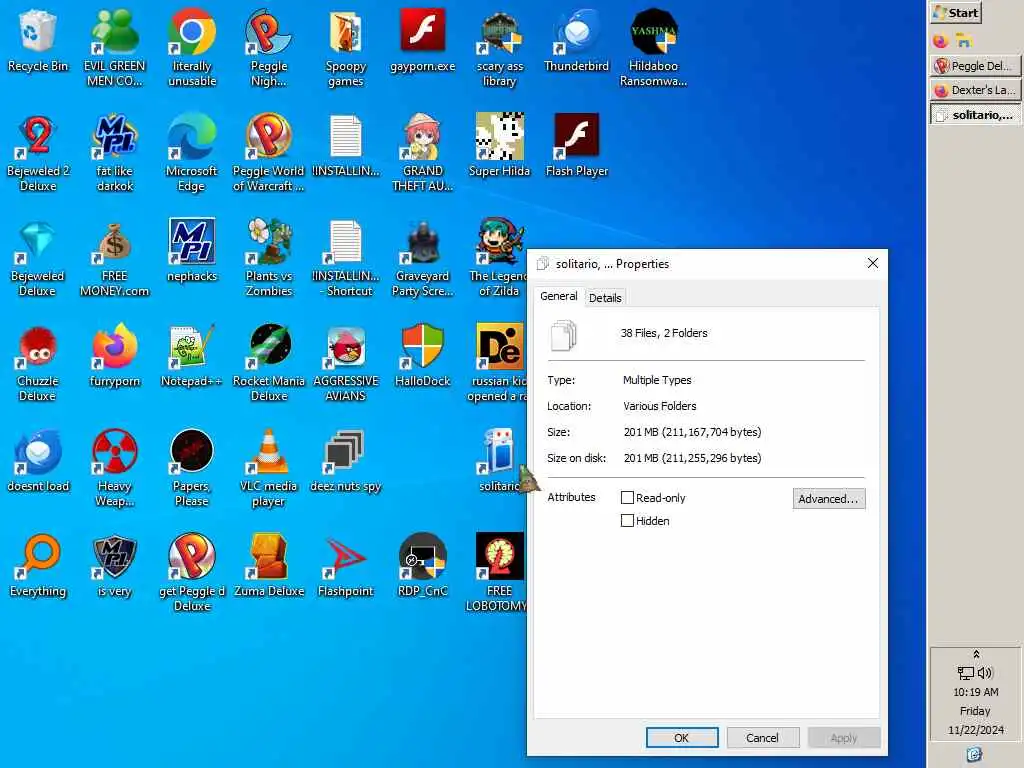Select the Chrome icon labeled literally unusable
The image size is (1024, 768).
pyautogui.click(x=191, y=48)
